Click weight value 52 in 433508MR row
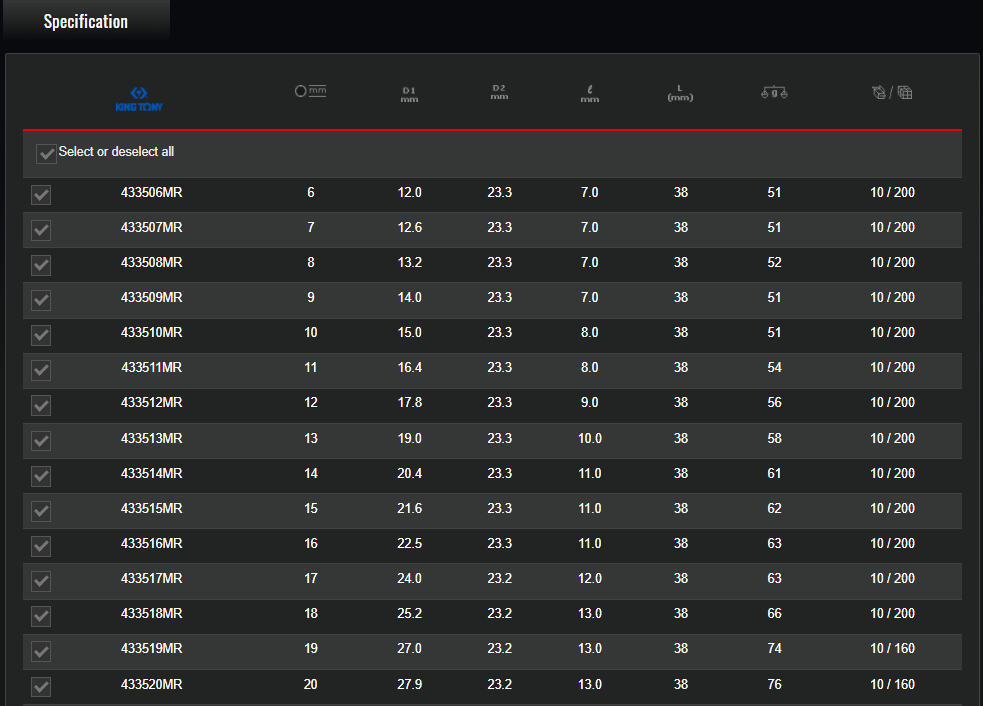This screenshot has width=983, height=706. (x=774, y=263)
